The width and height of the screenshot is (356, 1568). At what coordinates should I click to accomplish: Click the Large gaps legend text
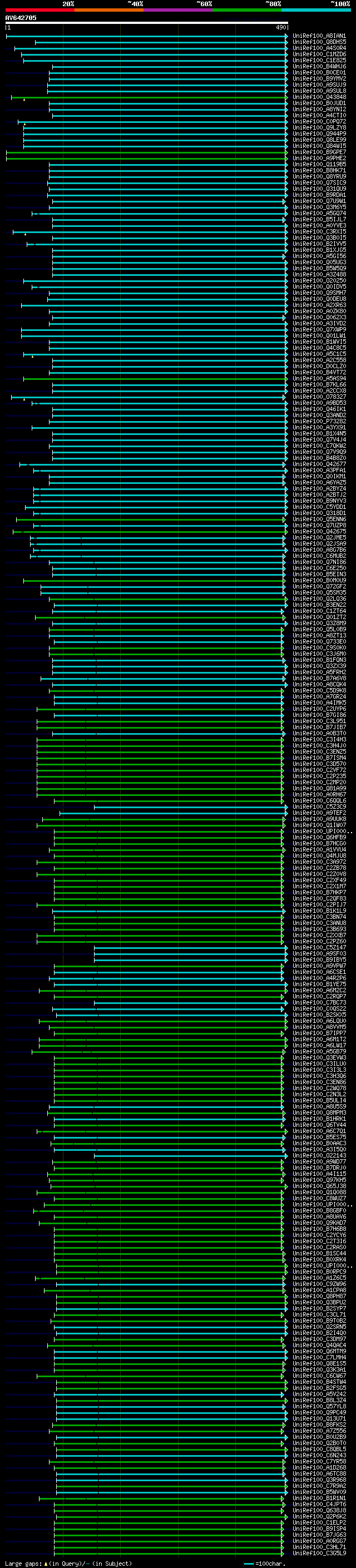tap(68, 1563)
